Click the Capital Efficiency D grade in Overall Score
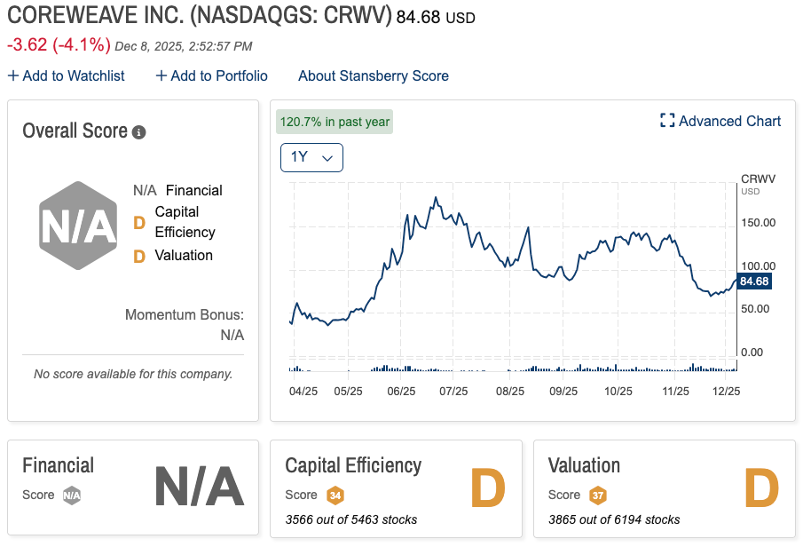 (x=139, y=222)
